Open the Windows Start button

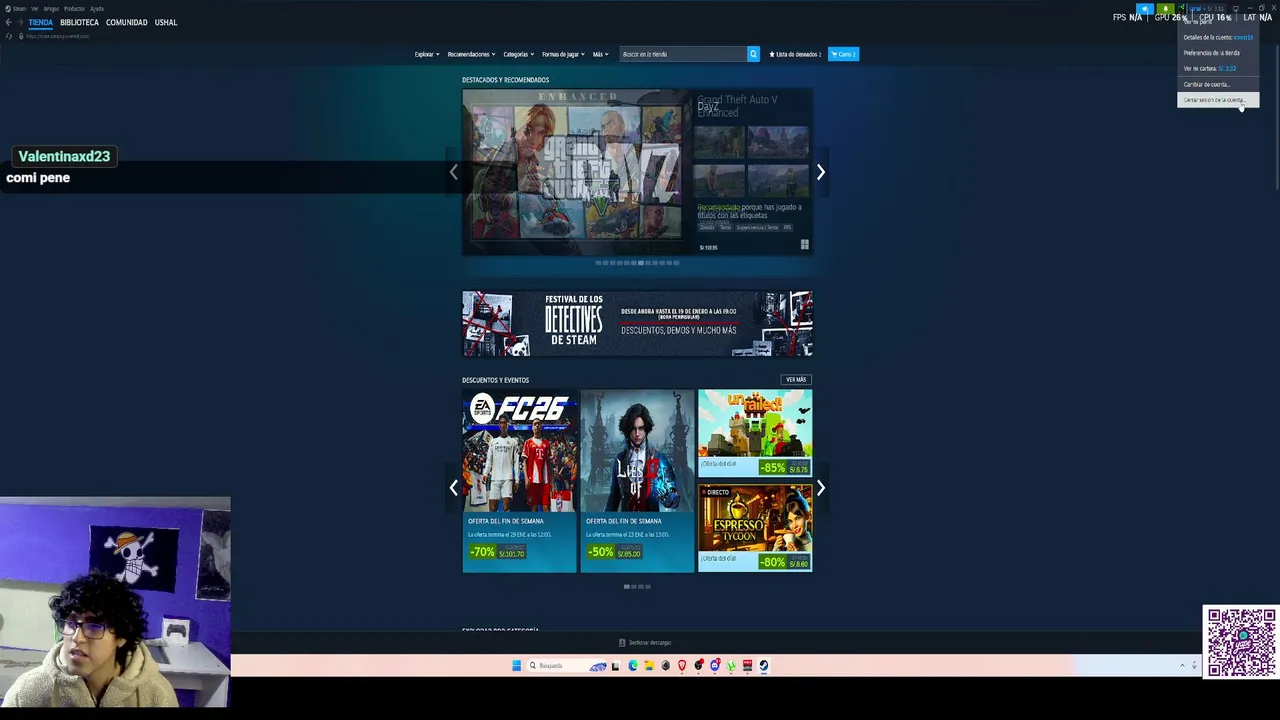tap(516, 666)
